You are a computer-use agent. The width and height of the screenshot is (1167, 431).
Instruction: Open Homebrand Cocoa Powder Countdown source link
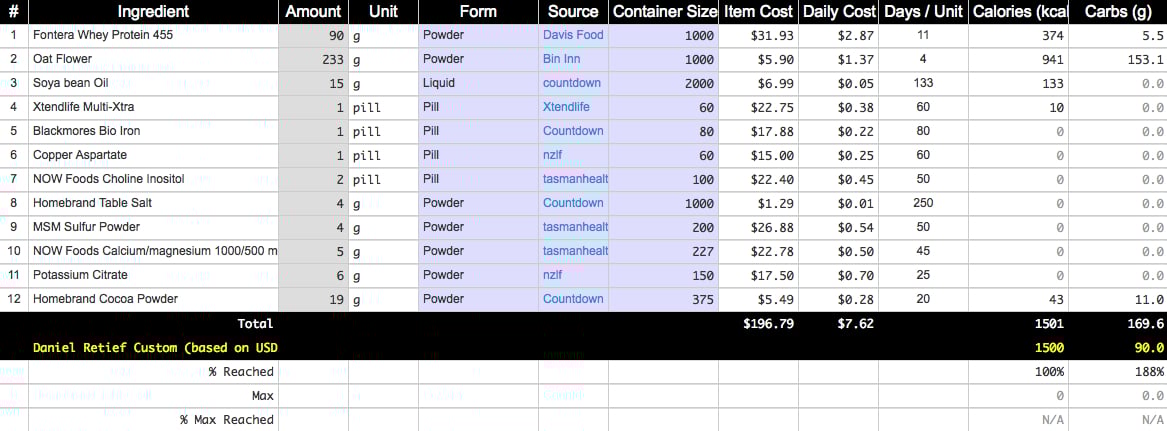point(573,298)
